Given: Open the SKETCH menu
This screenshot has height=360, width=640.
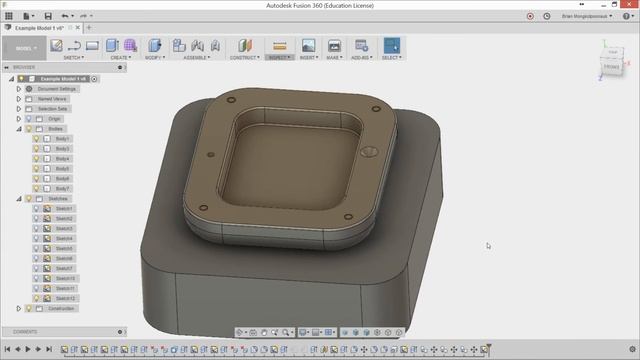Looking at the screenshot, I should (74, 58).
